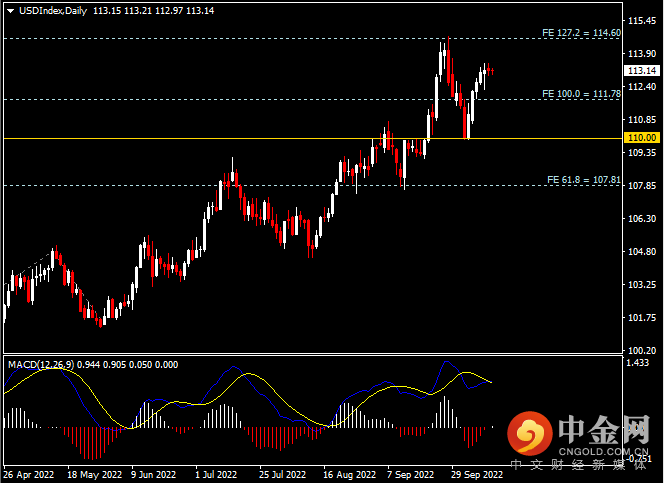
Task: Click the 1 Jul 2022 date label
Action: [x=216, y=475]
